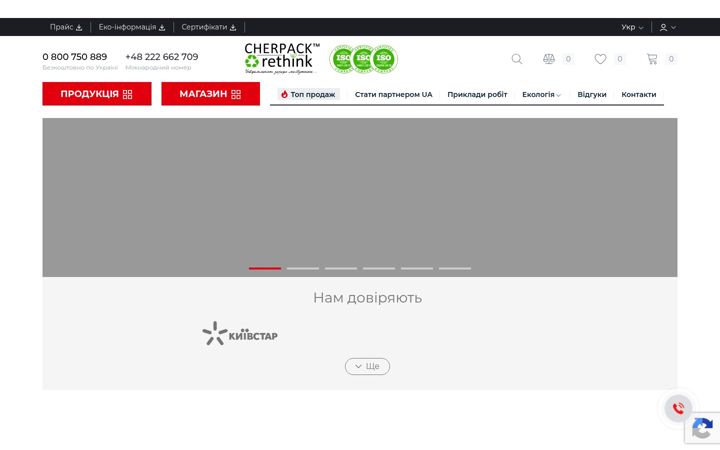This screenshot has width=720, height=450.
Task: Open the user account dropdown
Action: click(668, 27)
